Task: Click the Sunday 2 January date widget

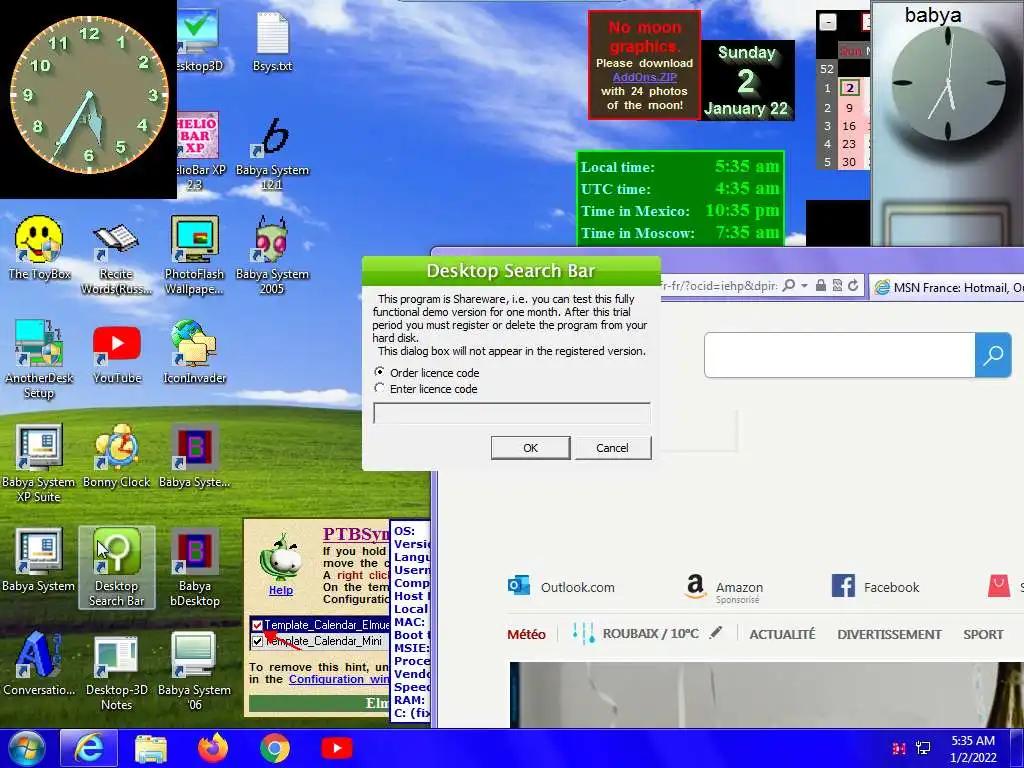Action: tap(746, 80)
